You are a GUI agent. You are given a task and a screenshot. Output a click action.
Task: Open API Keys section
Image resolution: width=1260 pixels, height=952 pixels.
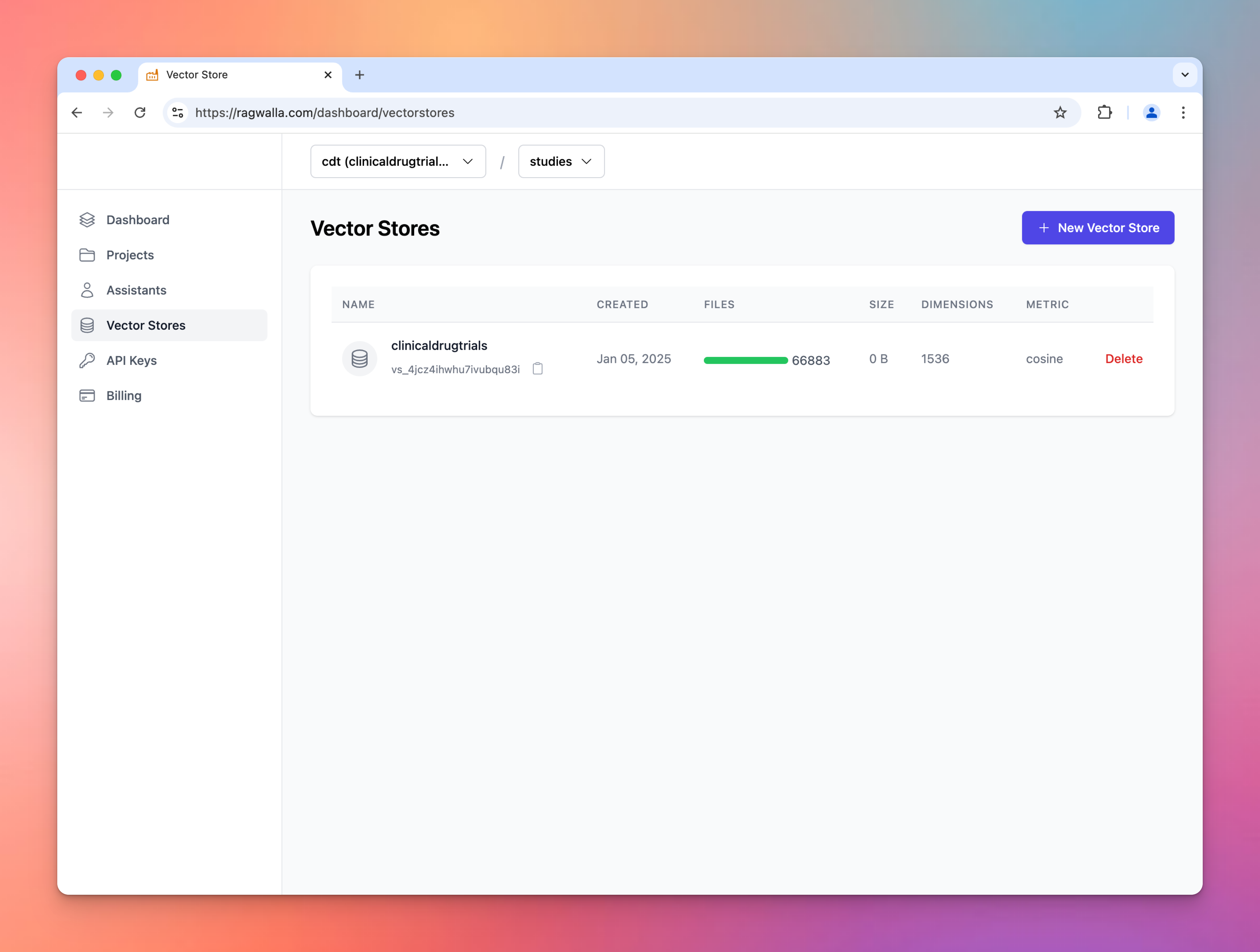(x=131, y=360)
